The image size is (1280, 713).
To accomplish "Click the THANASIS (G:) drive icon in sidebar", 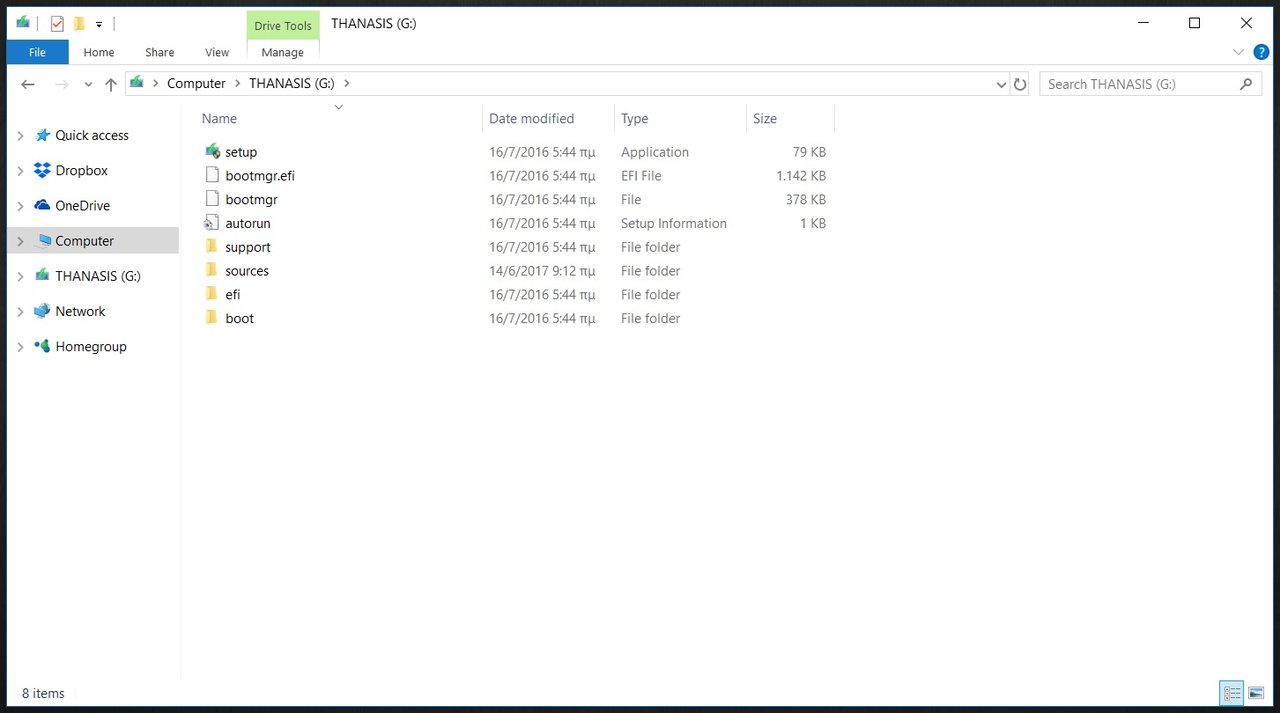I will [42, 276].
